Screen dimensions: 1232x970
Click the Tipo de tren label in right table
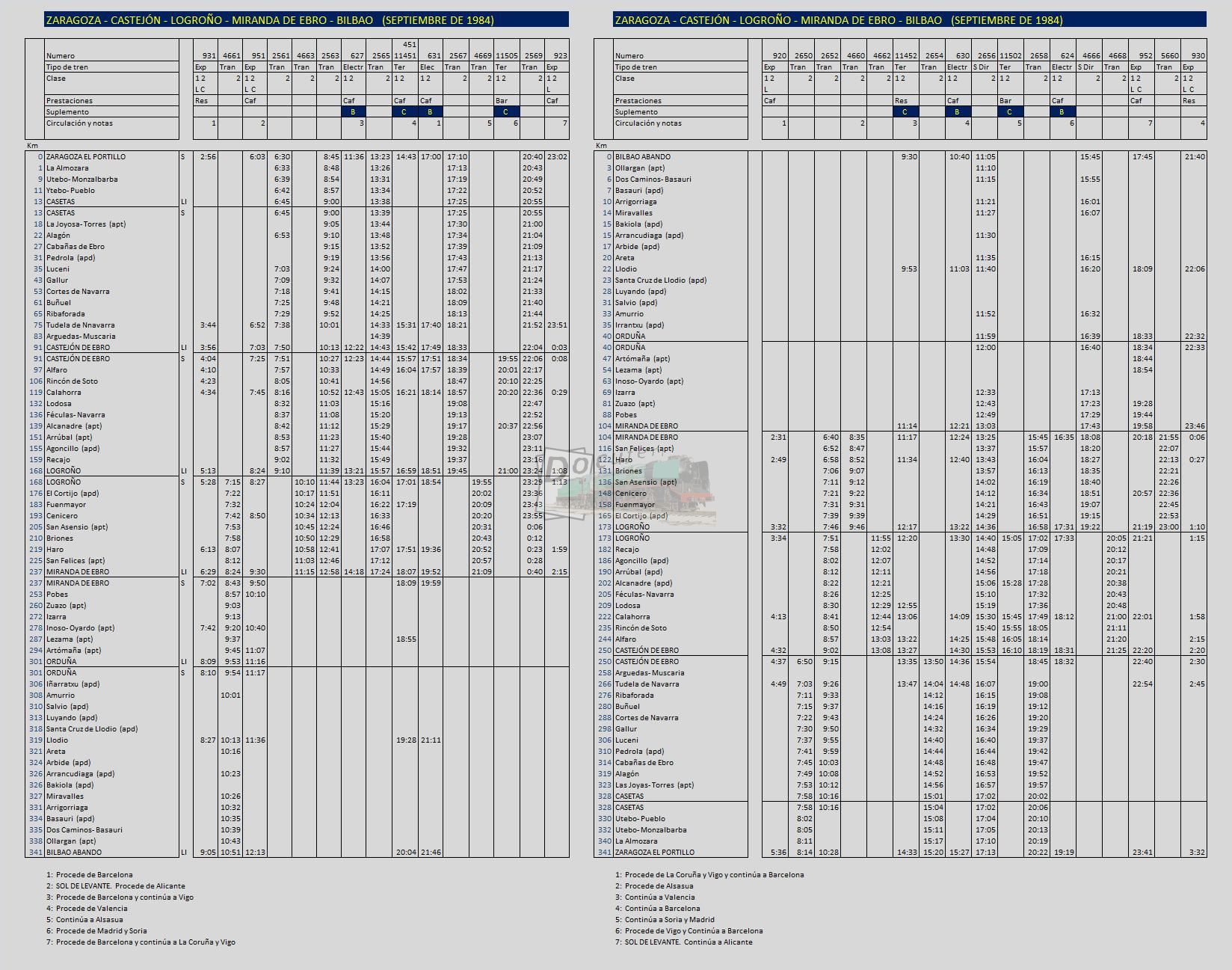pyautogui.click(x=636, y=67)
